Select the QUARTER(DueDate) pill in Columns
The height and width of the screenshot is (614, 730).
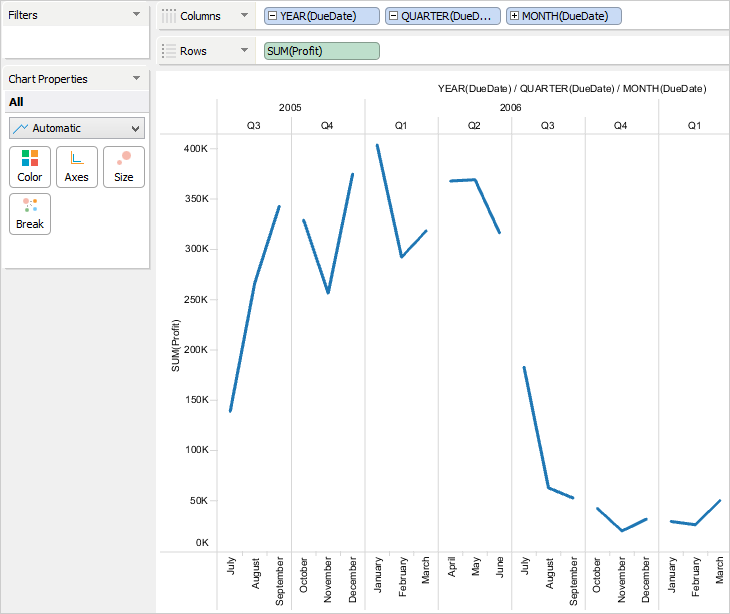(443, 16)
